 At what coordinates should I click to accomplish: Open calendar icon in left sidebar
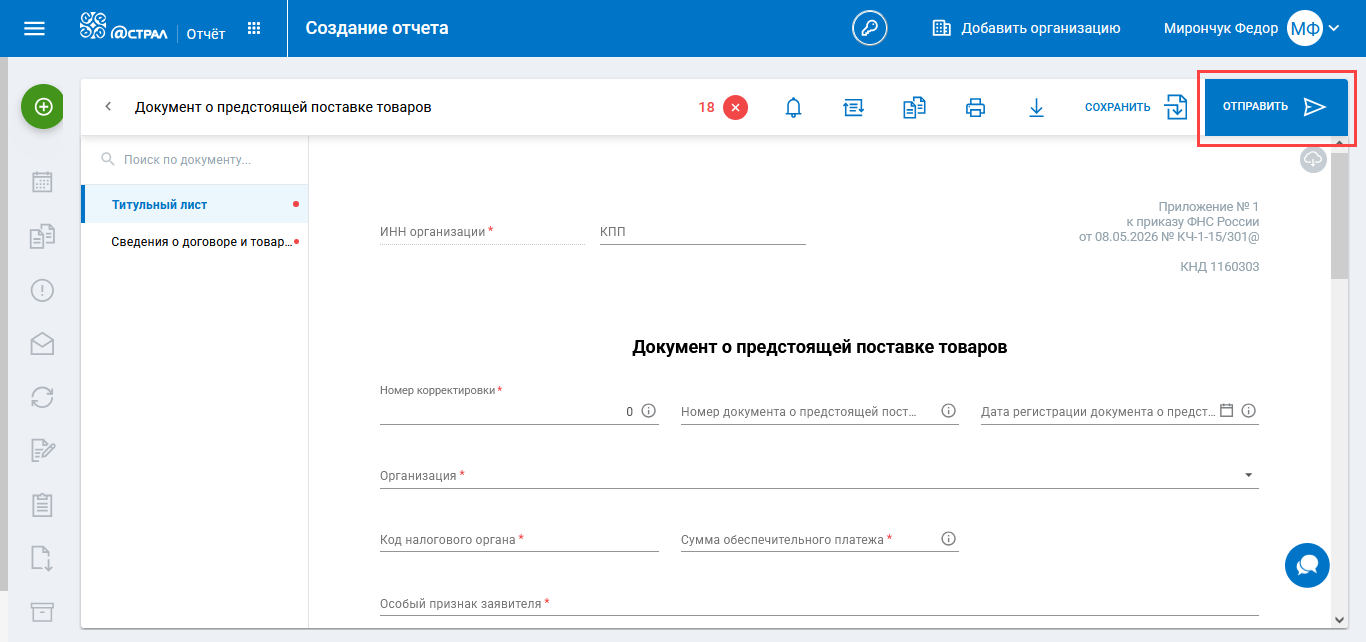point(42,182)
